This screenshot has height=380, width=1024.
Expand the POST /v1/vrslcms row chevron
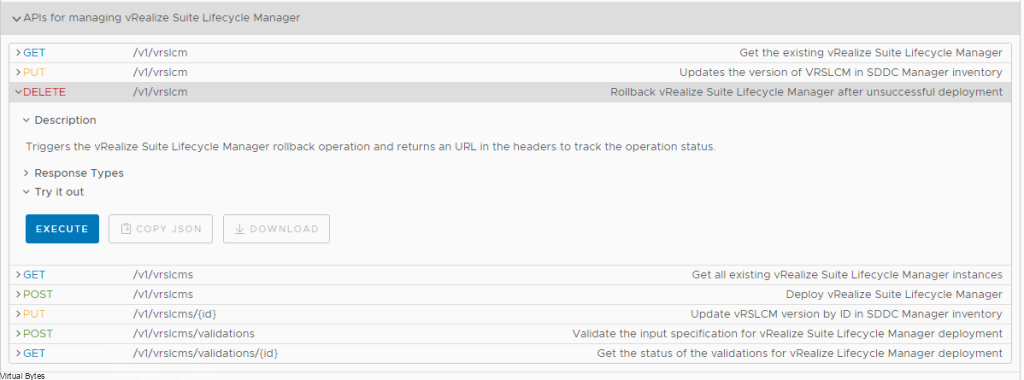click(x=18, y=294)
